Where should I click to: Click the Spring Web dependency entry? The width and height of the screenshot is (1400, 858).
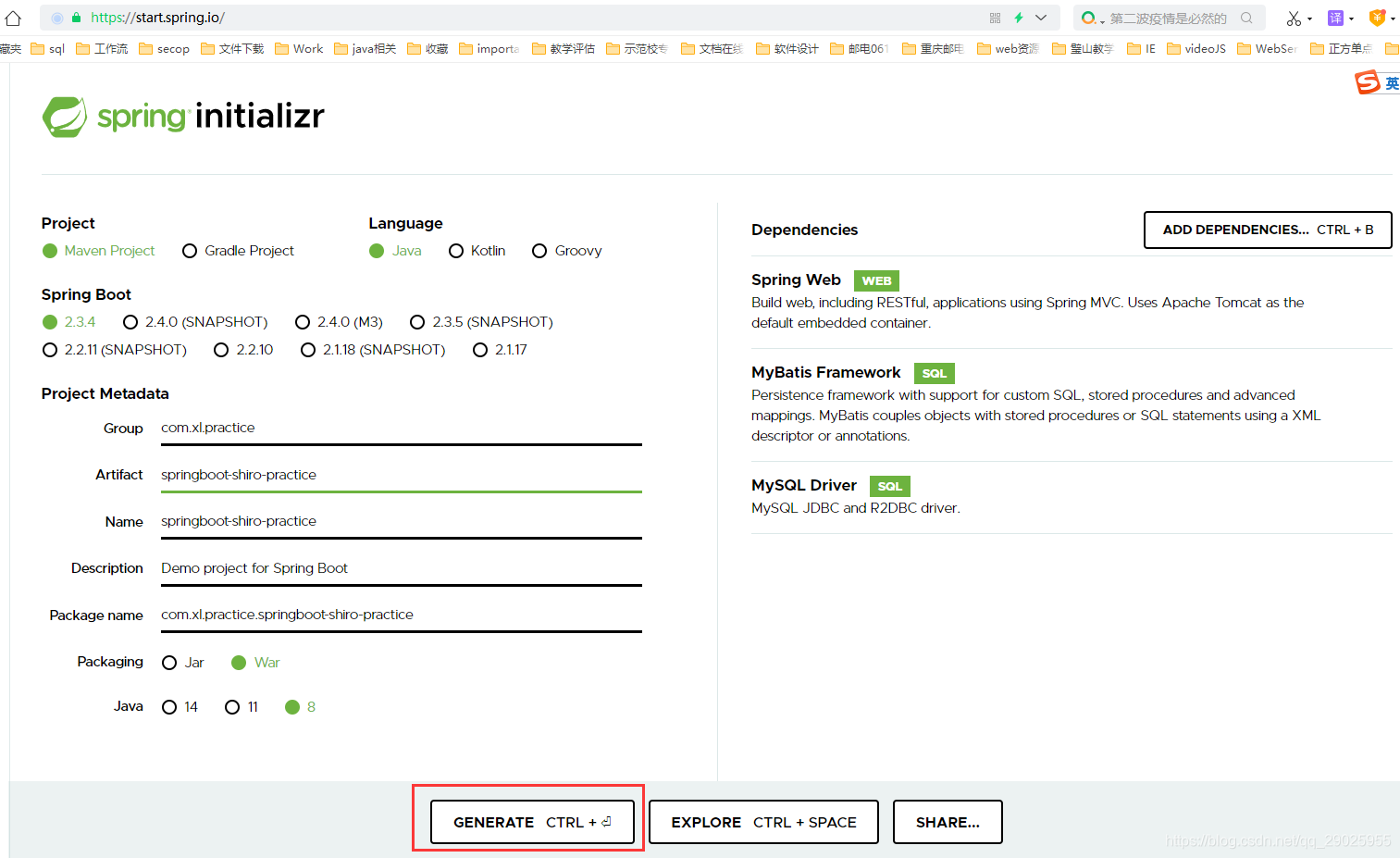(x=1072, y=302)
